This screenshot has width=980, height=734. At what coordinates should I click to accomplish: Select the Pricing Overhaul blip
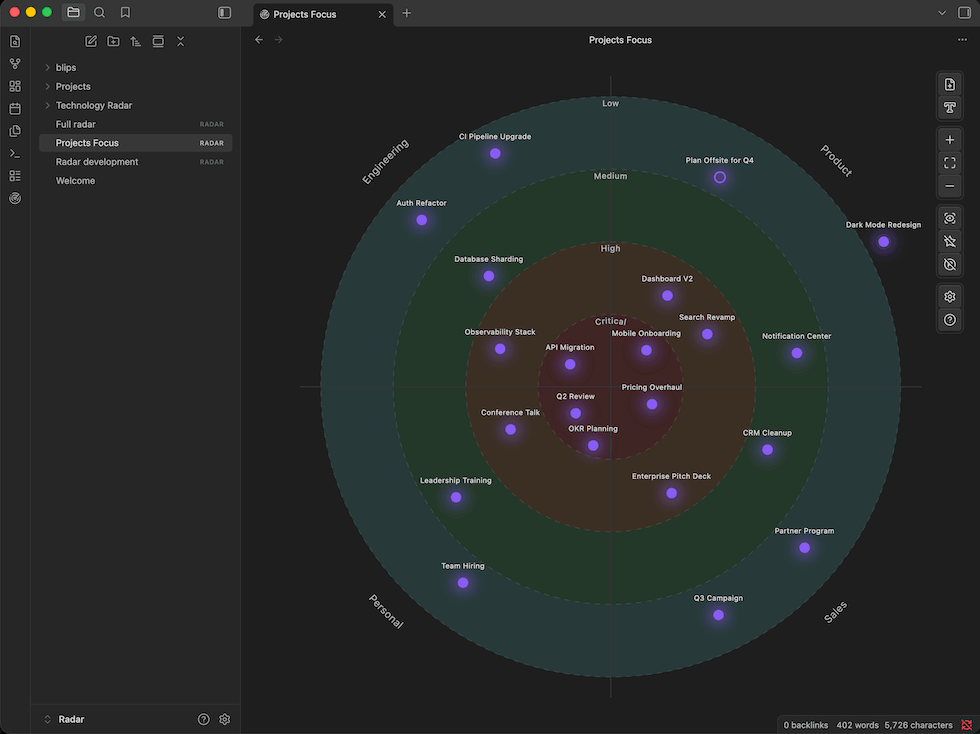pos(652,404)
